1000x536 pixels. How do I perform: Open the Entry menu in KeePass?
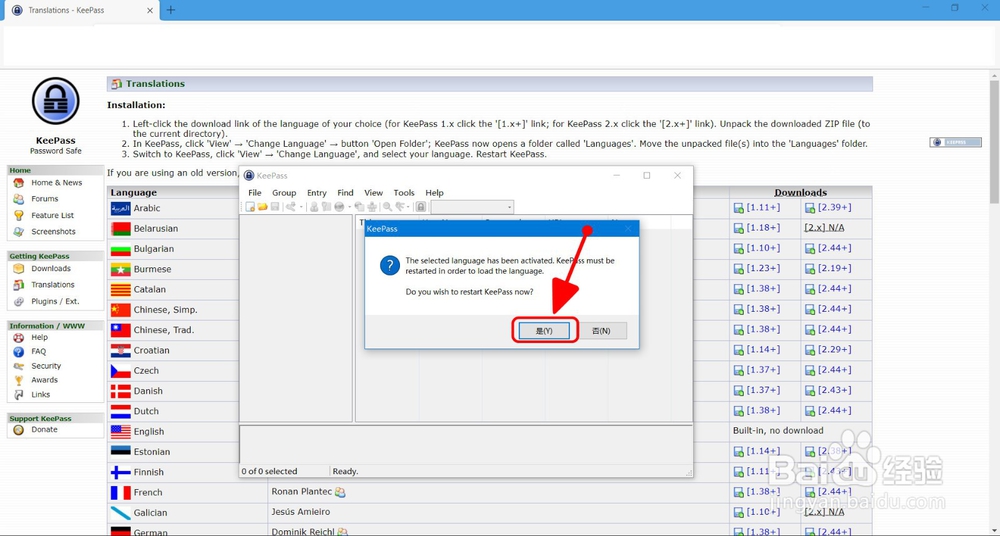point(316,193)
